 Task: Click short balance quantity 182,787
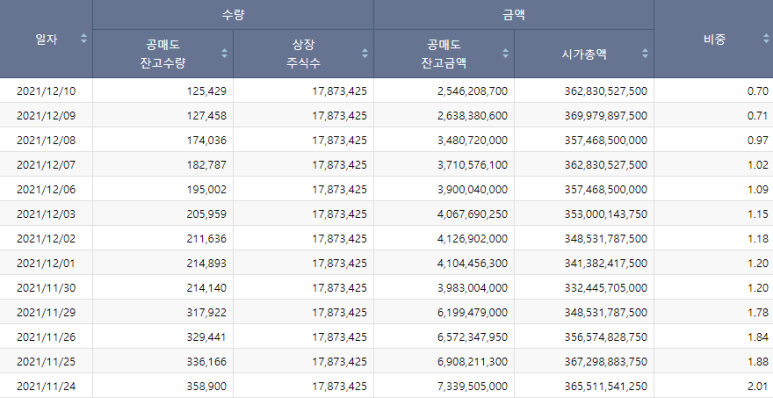[207, 165]
